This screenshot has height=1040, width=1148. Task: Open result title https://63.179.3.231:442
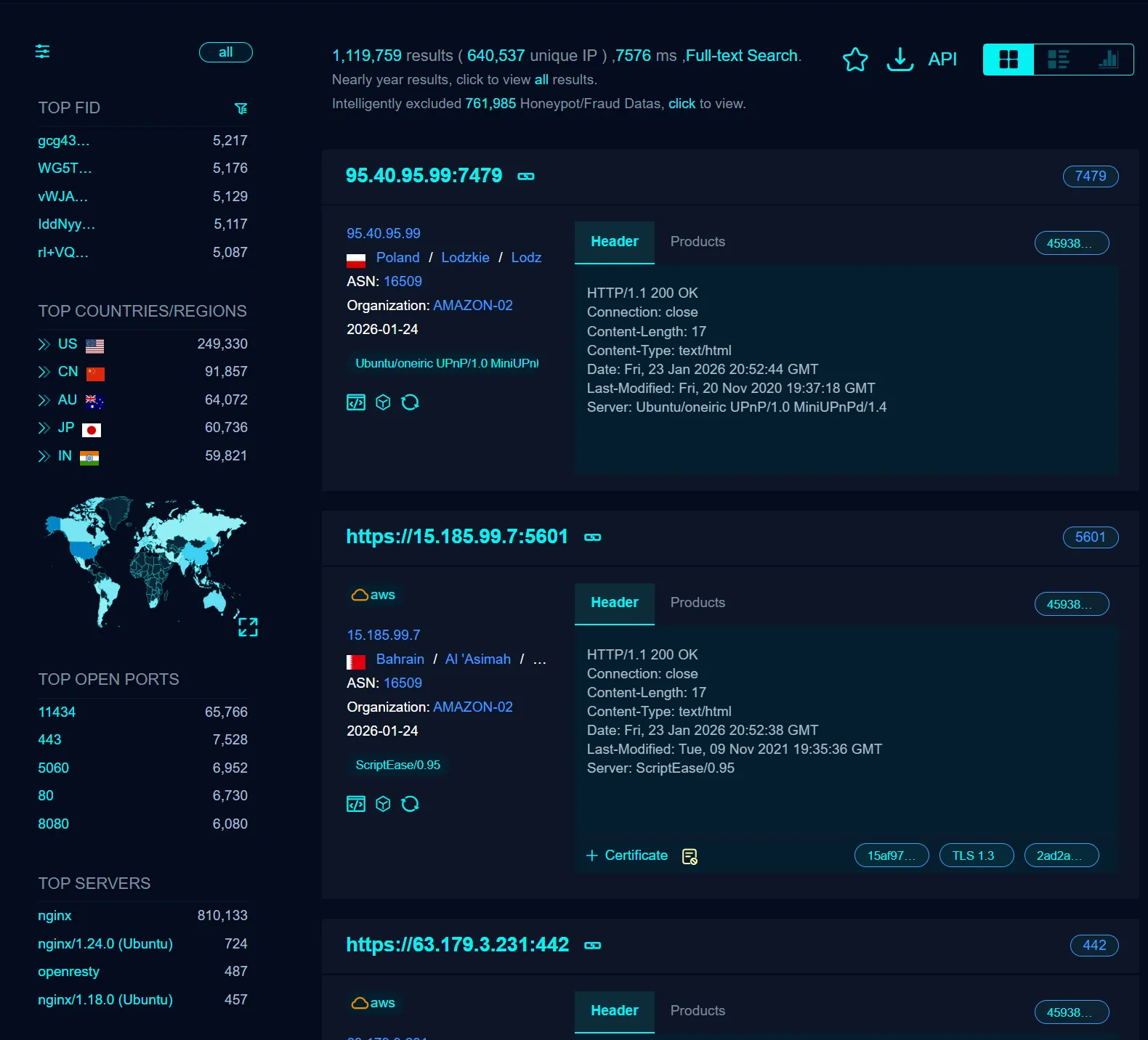tap(458, 945)
